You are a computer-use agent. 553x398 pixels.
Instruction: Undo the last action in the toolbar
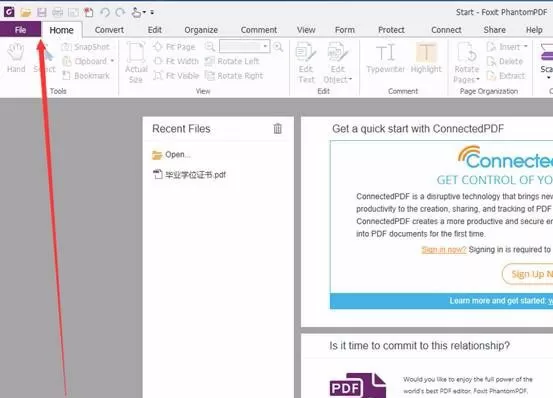coord(105,13)
